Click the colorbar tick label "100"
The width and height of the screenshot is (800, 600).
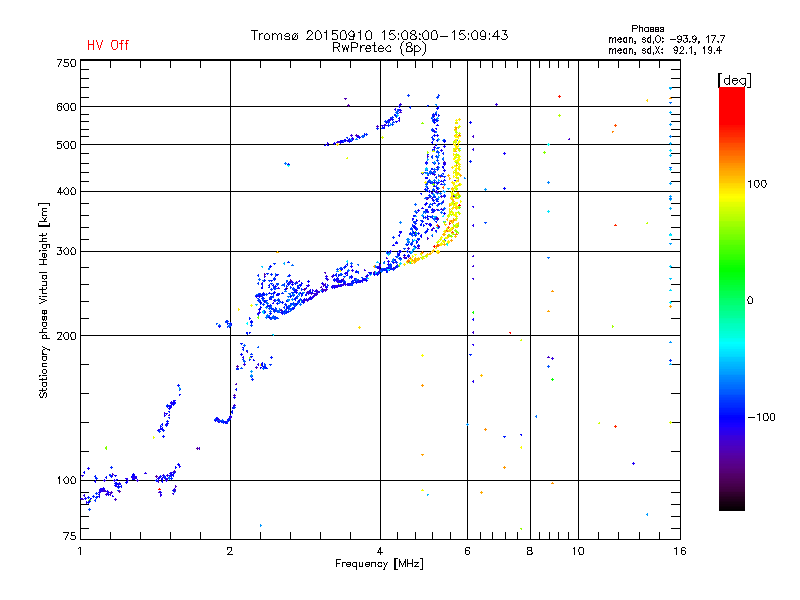click(x=757, y=184)
